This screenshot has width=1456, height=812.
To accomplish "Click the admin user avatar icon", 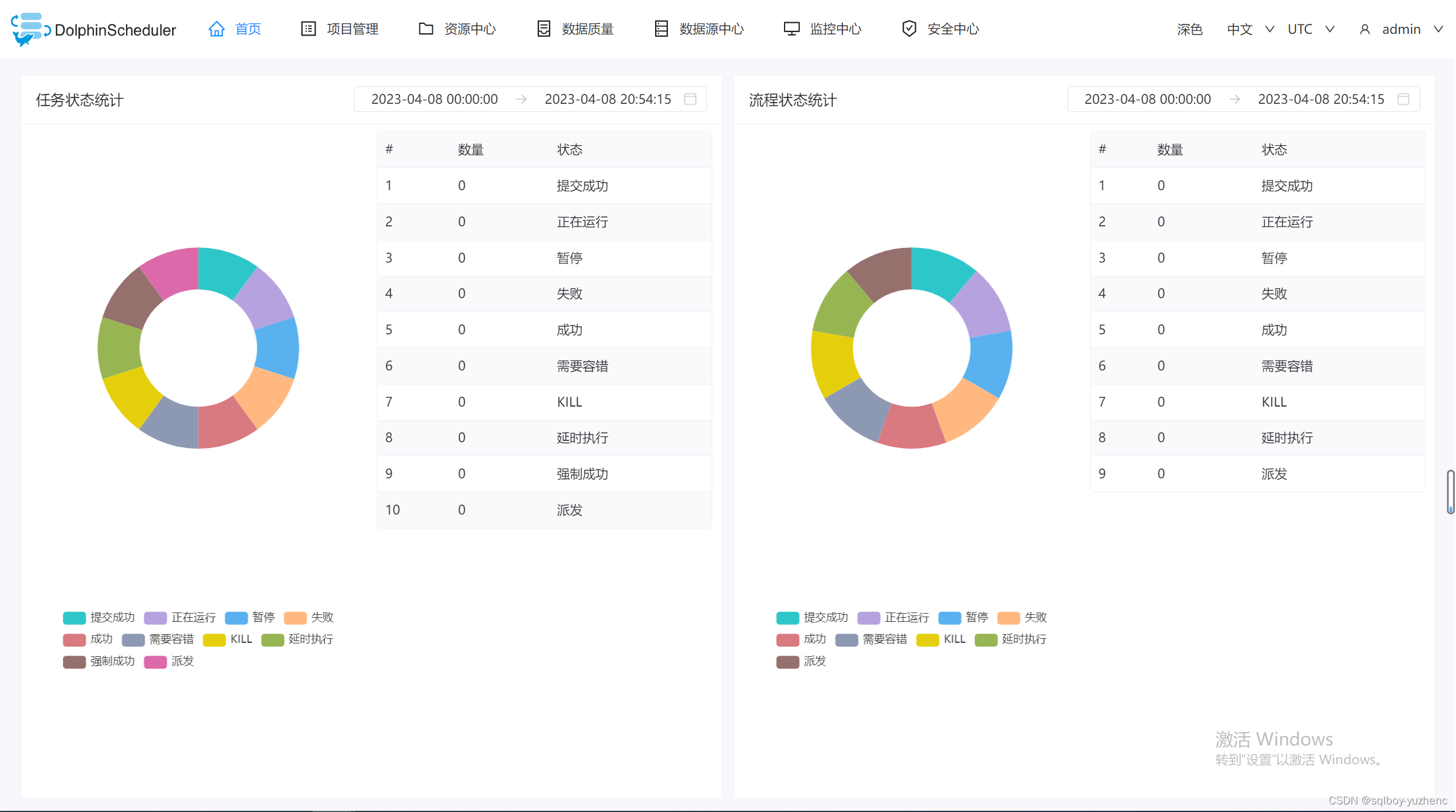I will (x=1364, y=29).
